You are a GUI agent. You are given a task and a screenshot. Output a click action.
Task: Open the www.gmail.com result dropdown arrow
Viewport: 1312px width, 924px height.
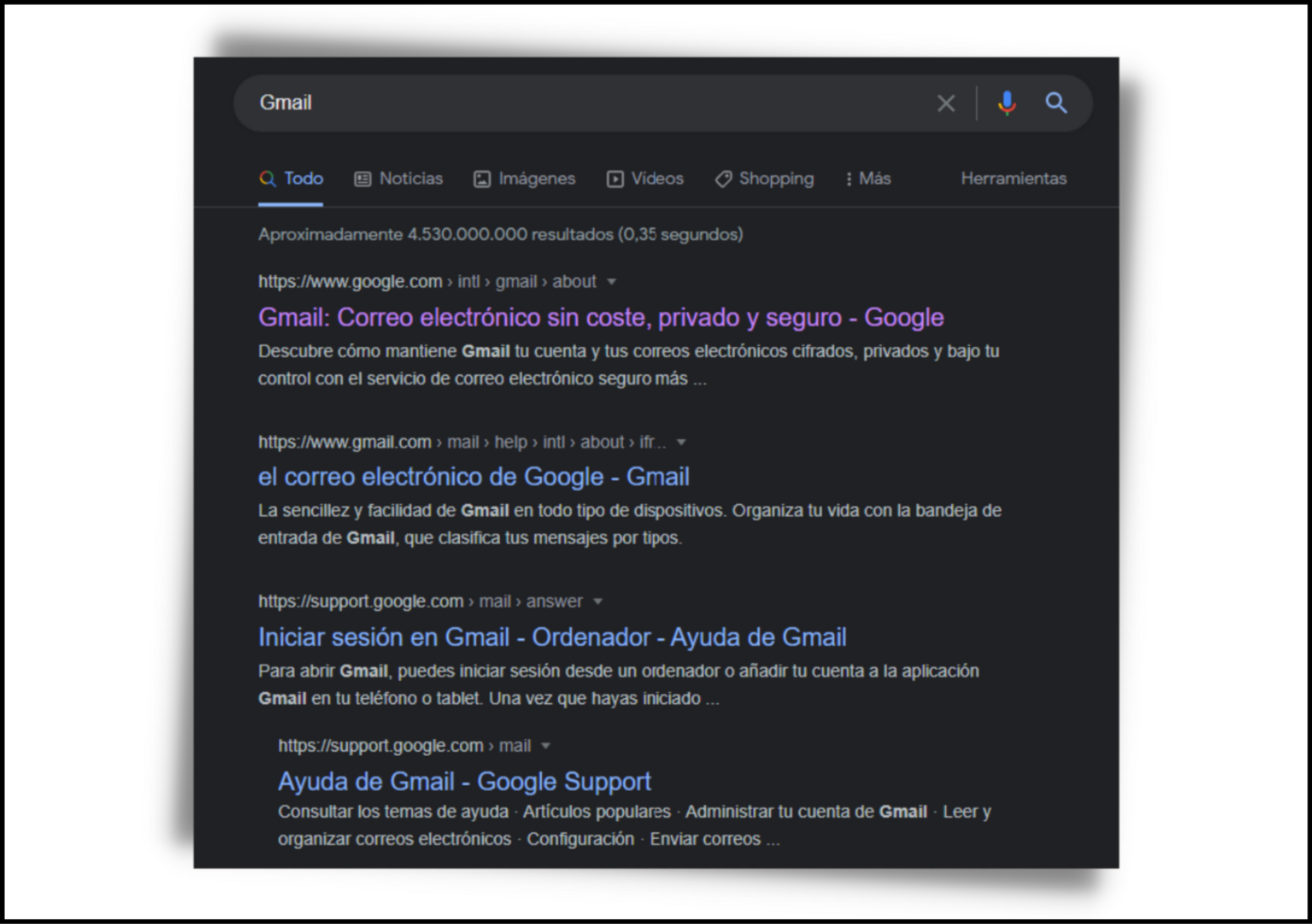pyautogui.click(x=681, y=443)
